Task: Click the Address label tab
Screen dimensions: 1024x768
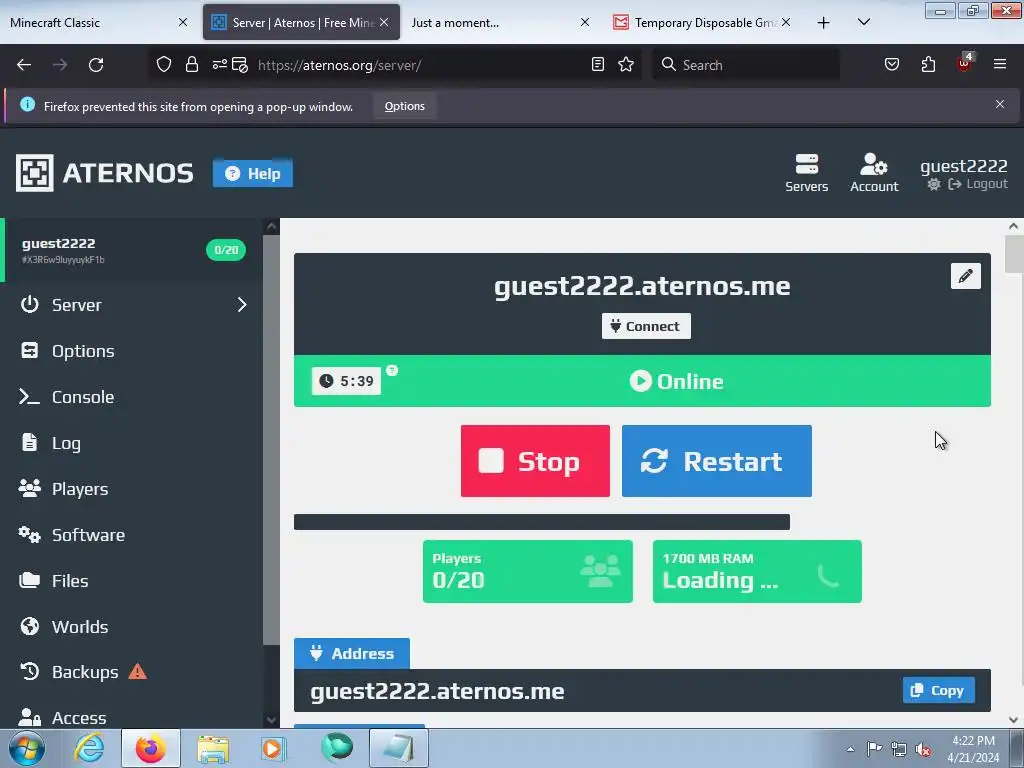Action: pos(352,653)
